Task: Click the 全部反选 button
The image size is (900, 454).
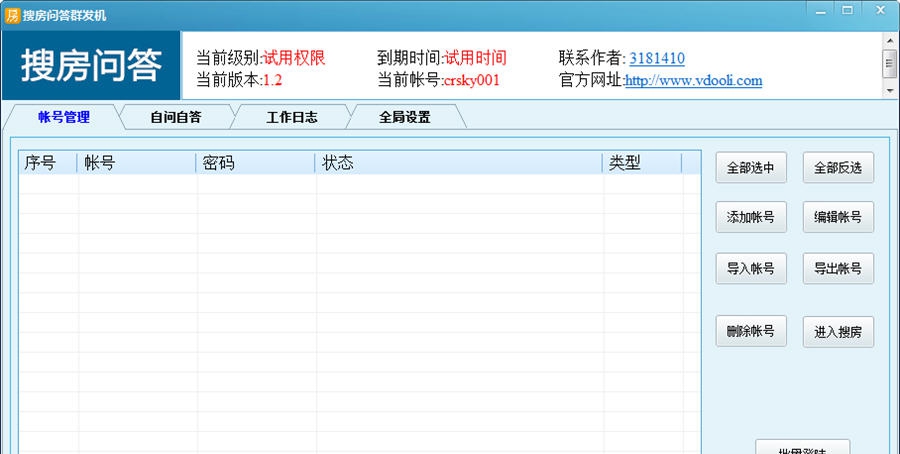Action: 838,168
